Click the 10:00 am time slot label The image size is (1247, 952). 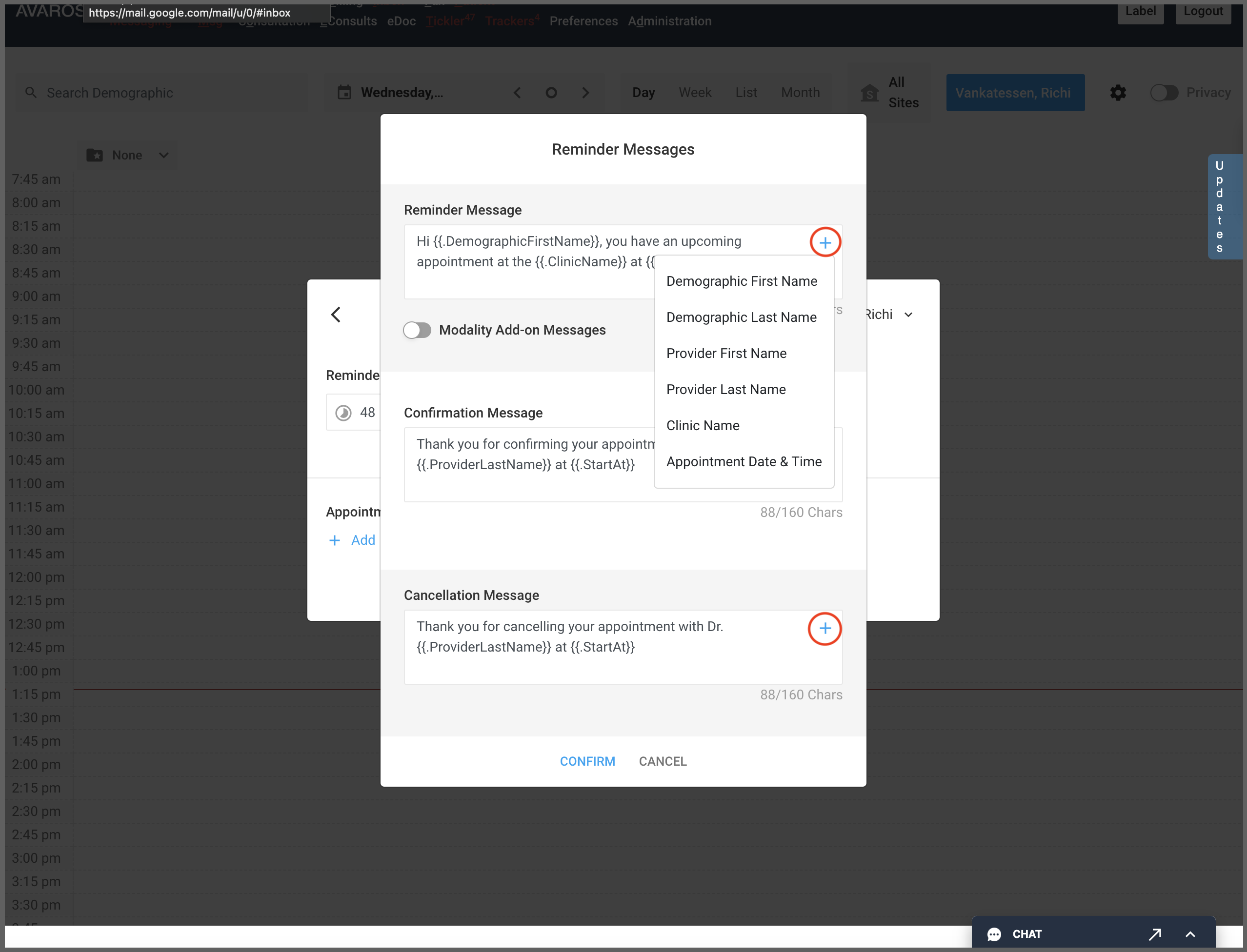pos(36,390)
